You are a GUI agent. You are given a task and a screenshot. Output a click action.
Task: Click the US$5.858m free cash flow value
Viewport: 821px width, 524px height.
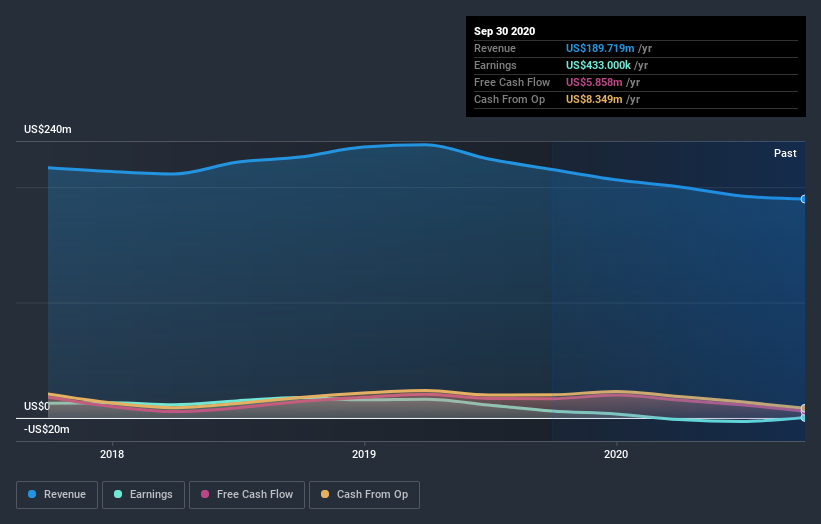pos(594,82)
